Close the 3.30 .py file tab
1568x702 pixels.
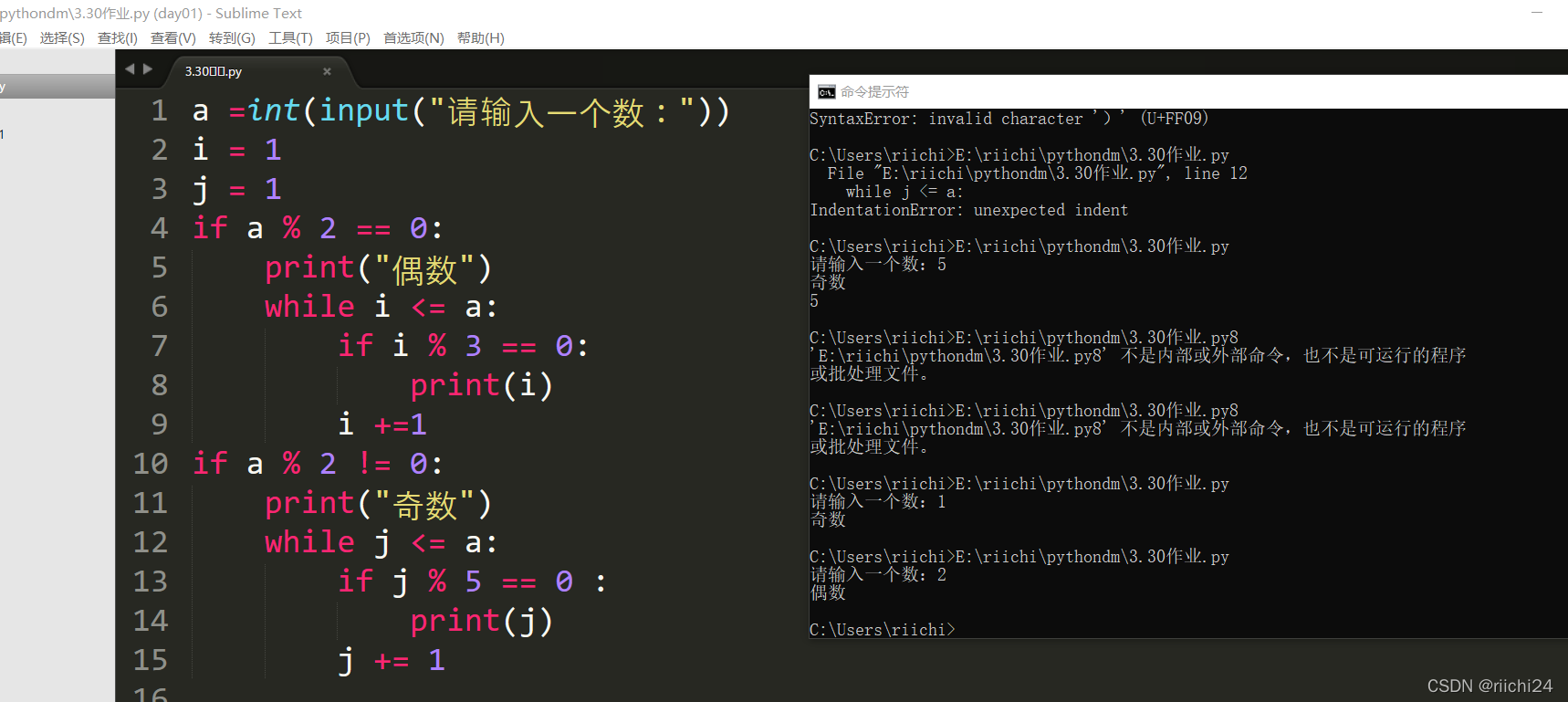(327, 71)
